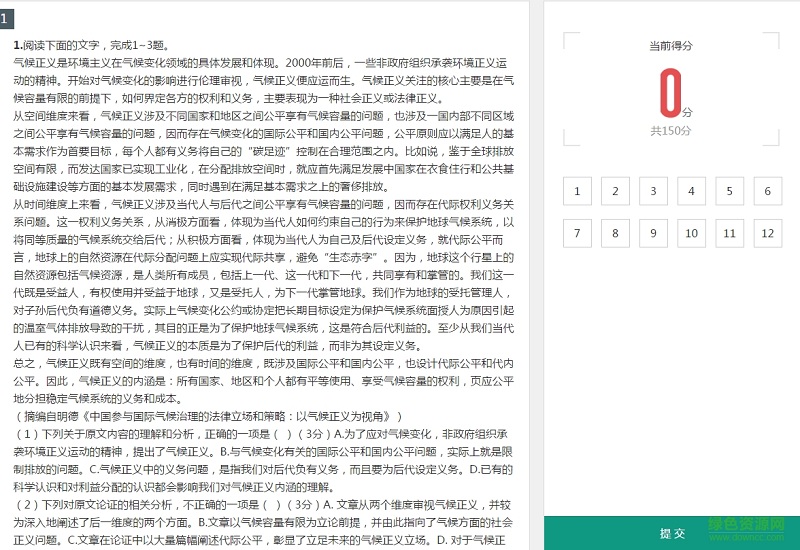This screenshot has width=800, height=550.
Task: Go to question 12 box
Action: 767,233
